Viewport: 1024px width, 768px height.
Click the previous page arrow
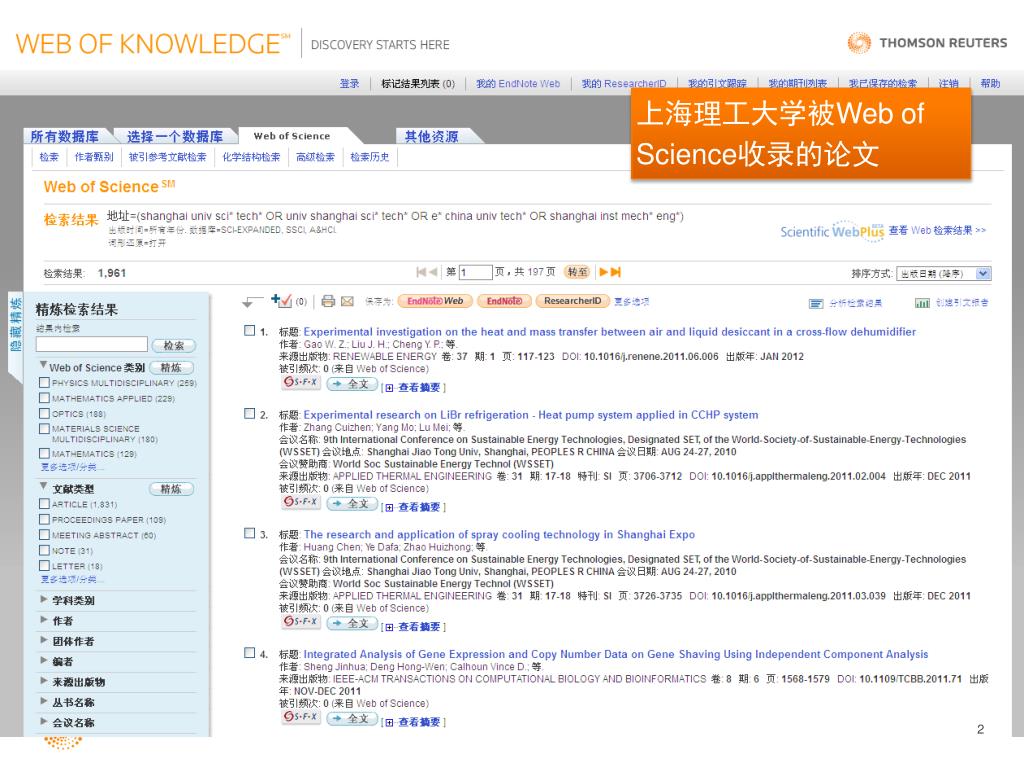point(433,272)
